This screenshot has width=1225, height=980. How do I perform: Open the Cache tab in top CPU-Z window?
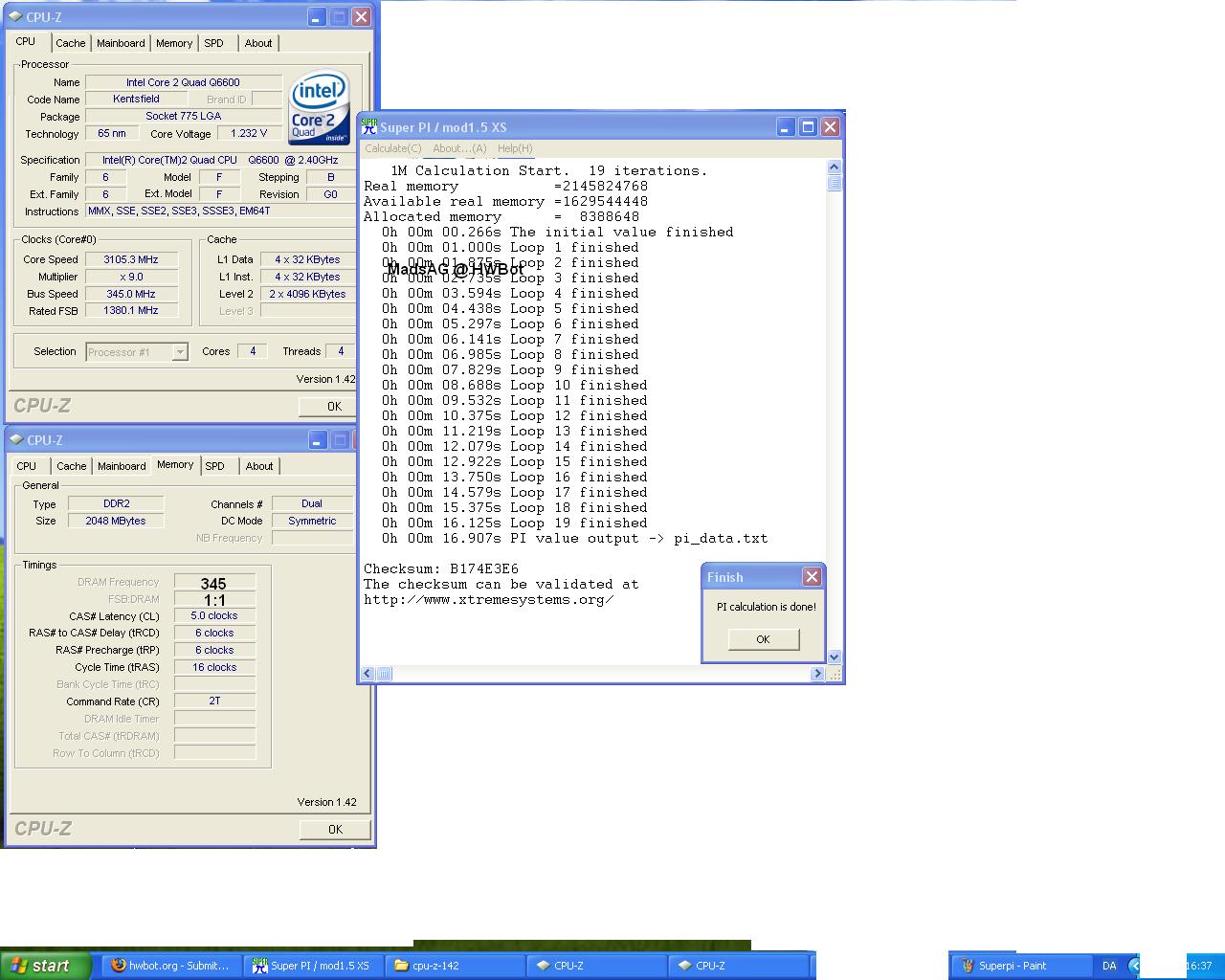point(70,43)
